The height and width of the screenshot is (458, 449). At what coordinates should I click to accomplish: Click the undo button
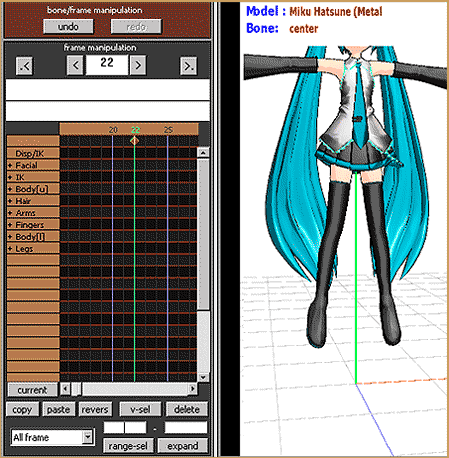pos(68,27)
